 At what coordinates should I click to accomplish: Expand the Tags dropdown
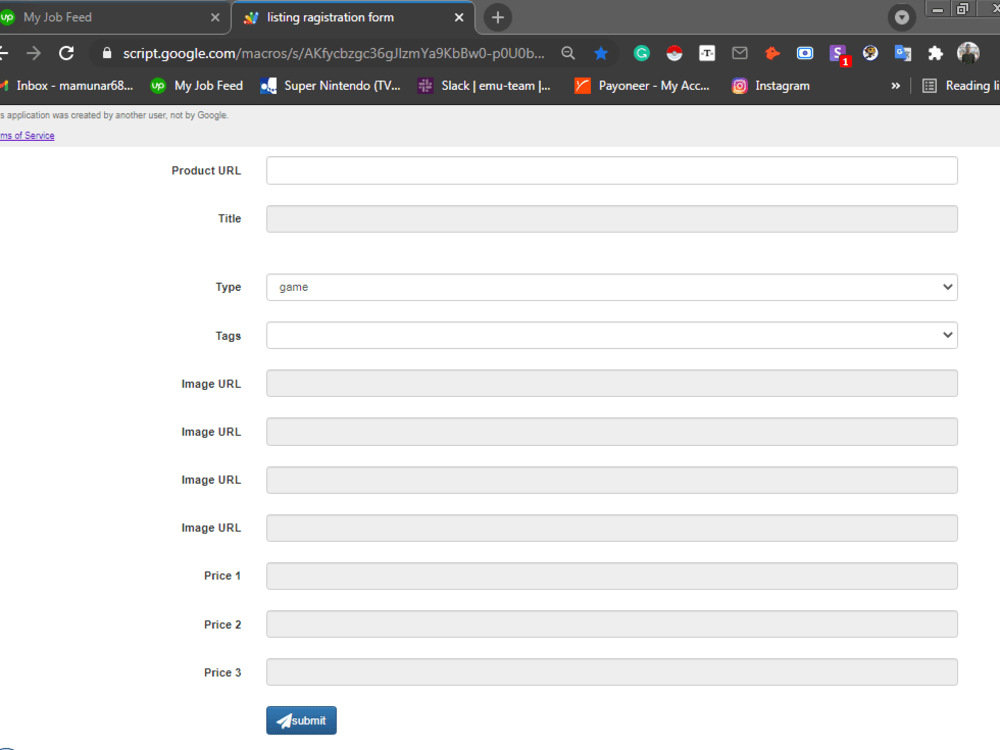point(612,335)
